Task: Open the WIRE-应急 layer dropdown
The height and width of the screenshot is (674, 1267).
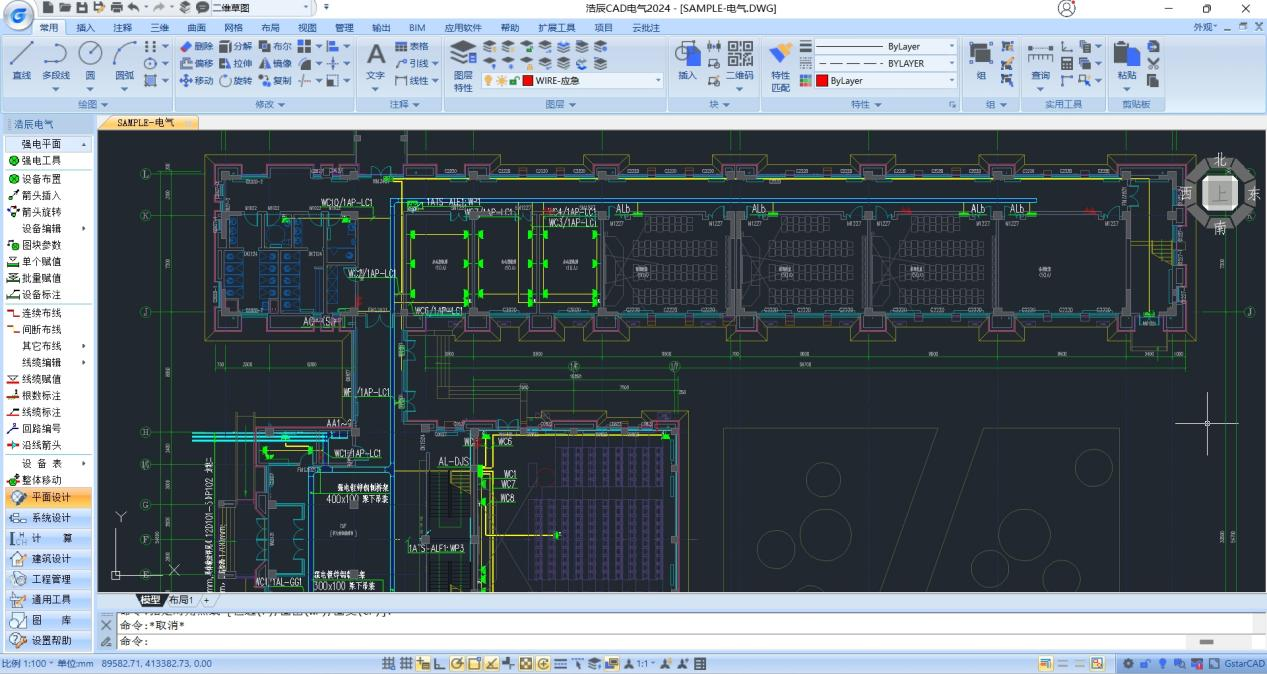Action: point(658,81)
